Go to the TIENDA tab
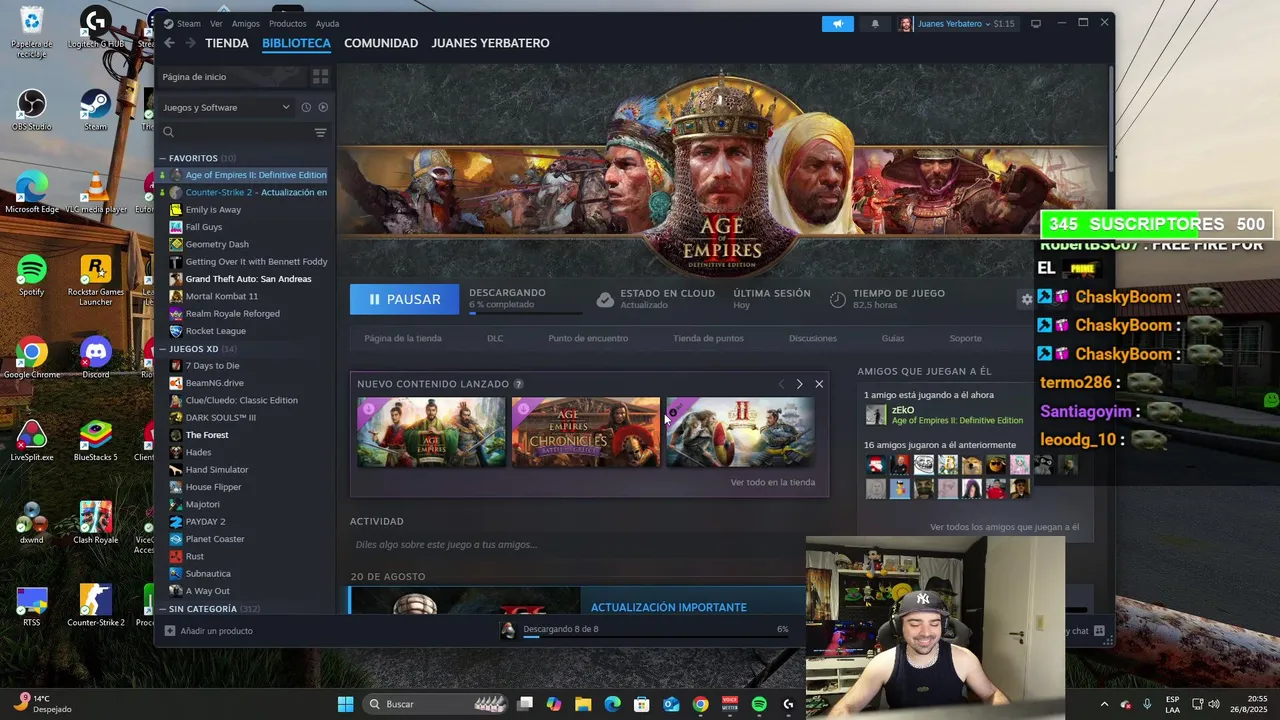1280x720 pixels. coord(227,43)
